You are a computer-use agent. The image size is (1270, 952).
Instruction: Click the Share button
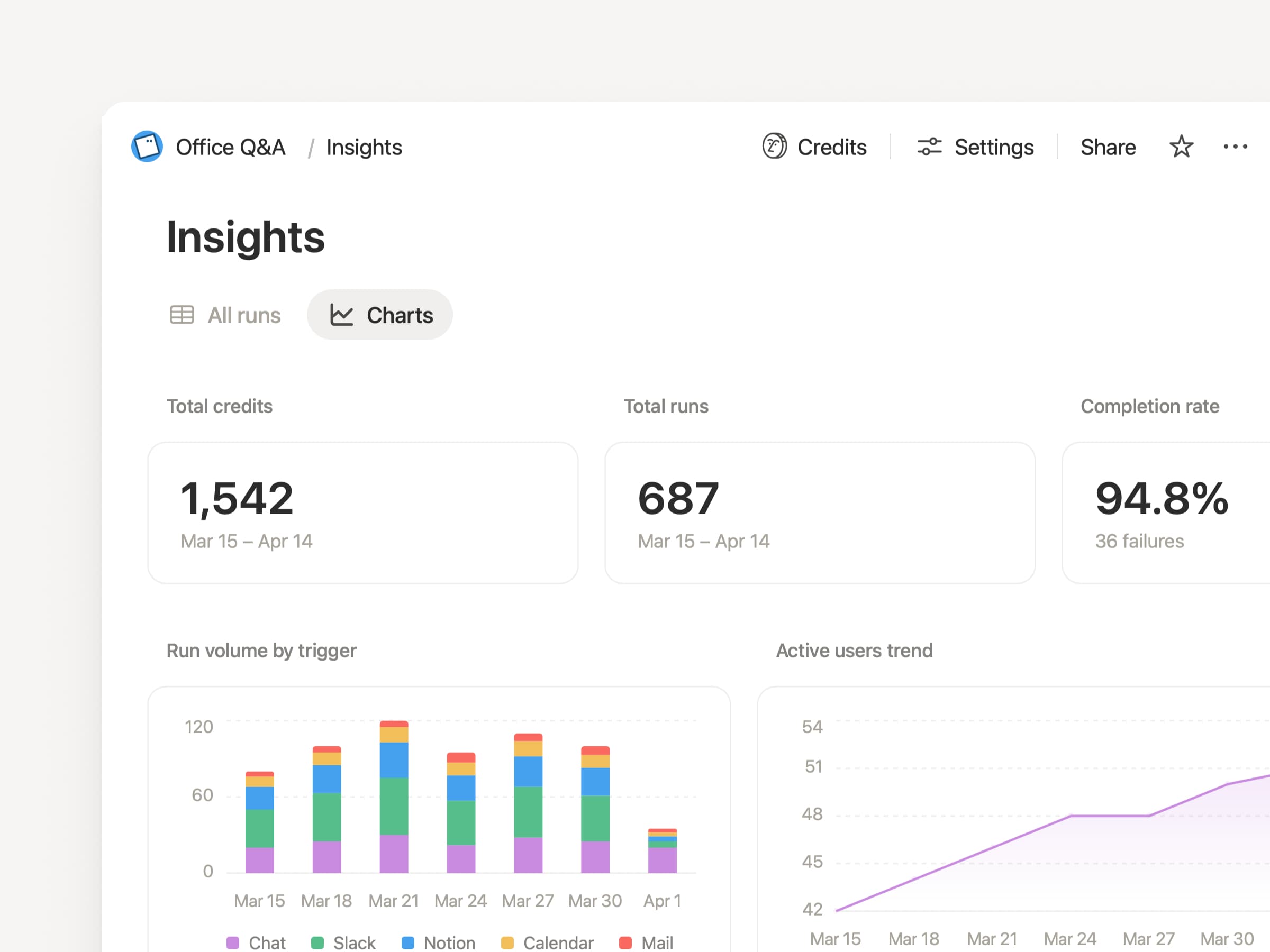(1108, 147)
